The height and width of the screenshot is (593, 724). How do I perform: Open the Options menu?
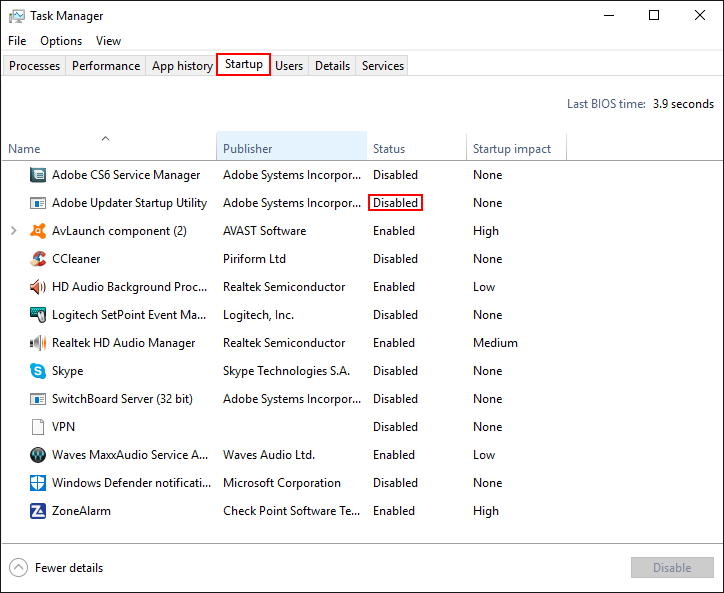tap(61, 41)
